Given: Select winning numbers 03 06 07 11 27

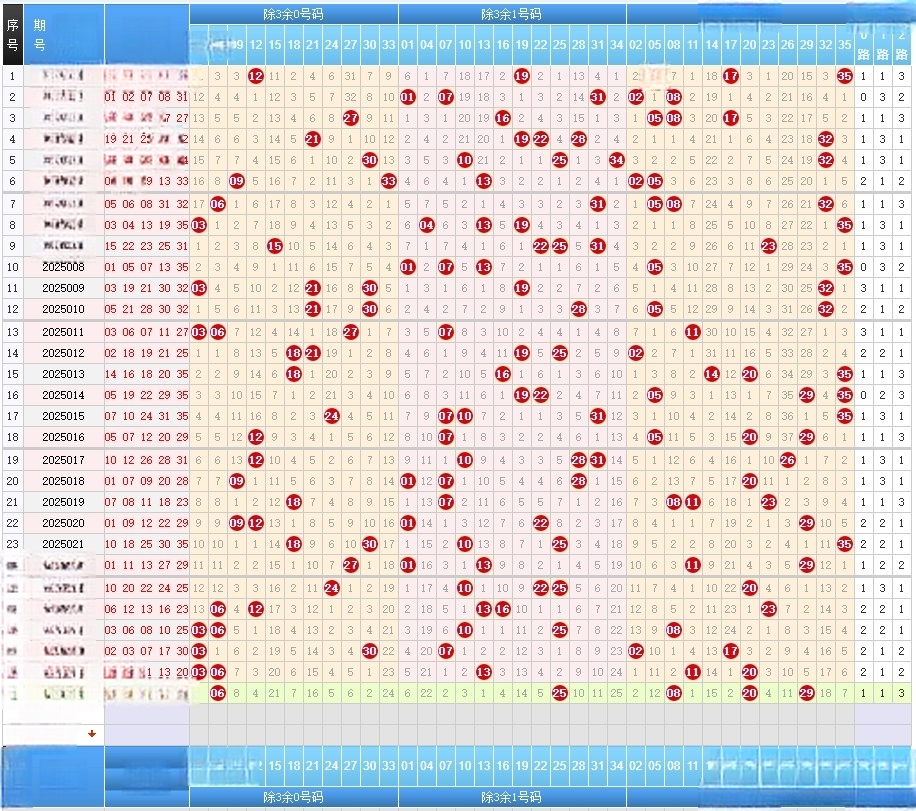Looking at the screenshot, I should (147, 332).
